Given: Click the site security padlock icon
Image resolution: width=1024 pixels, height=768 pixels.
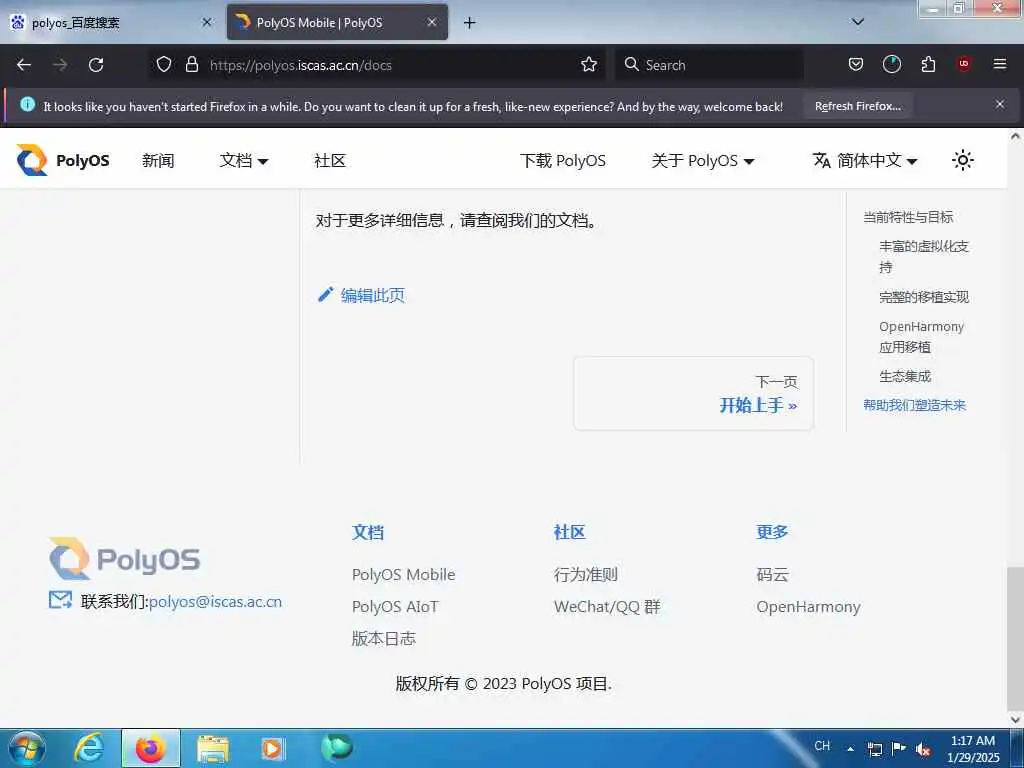Looking at the screenshot, I should [191, 64].
